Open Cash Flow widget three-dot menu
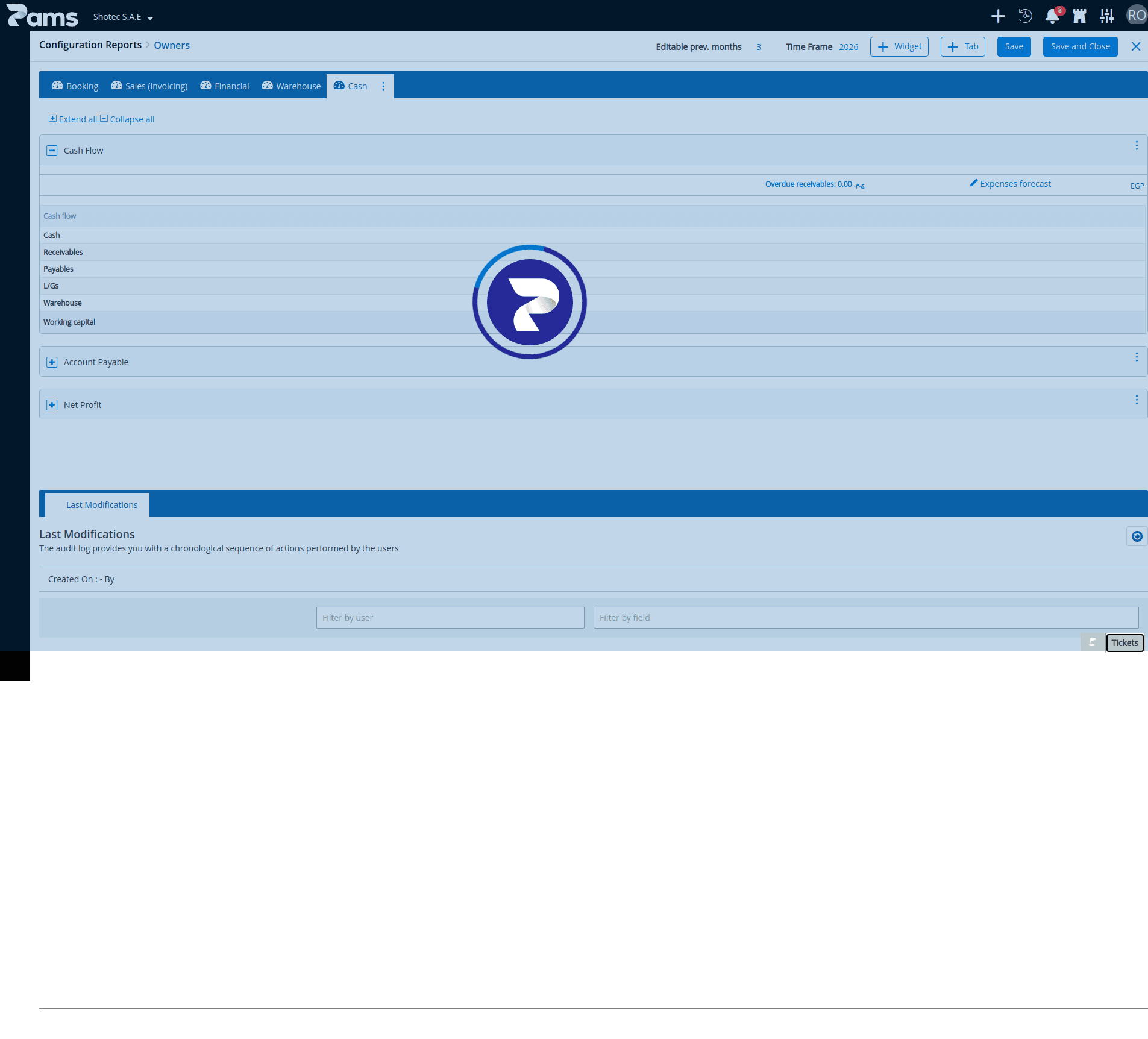This screenshot has width=1148, height=1039. [x=1137, y=145]
